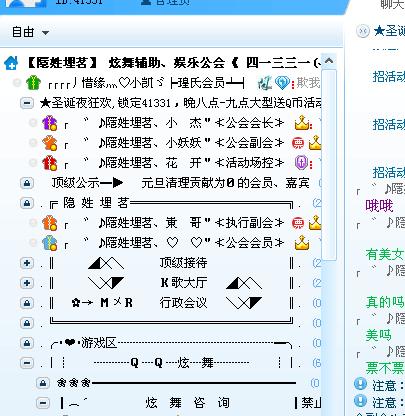Click the blue home icon beside 隐姓埋茗 title

(11, 63)
